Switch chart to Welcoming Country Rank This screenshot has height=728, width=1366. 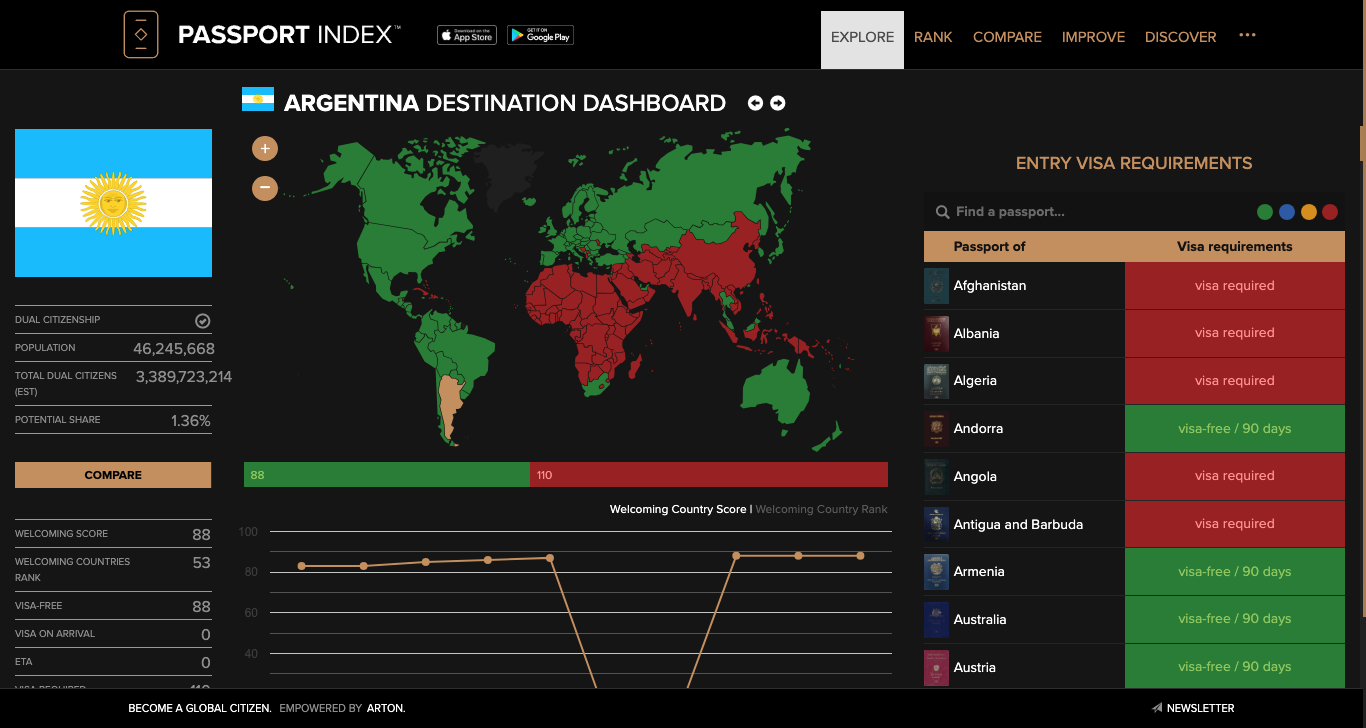(821, 509)
